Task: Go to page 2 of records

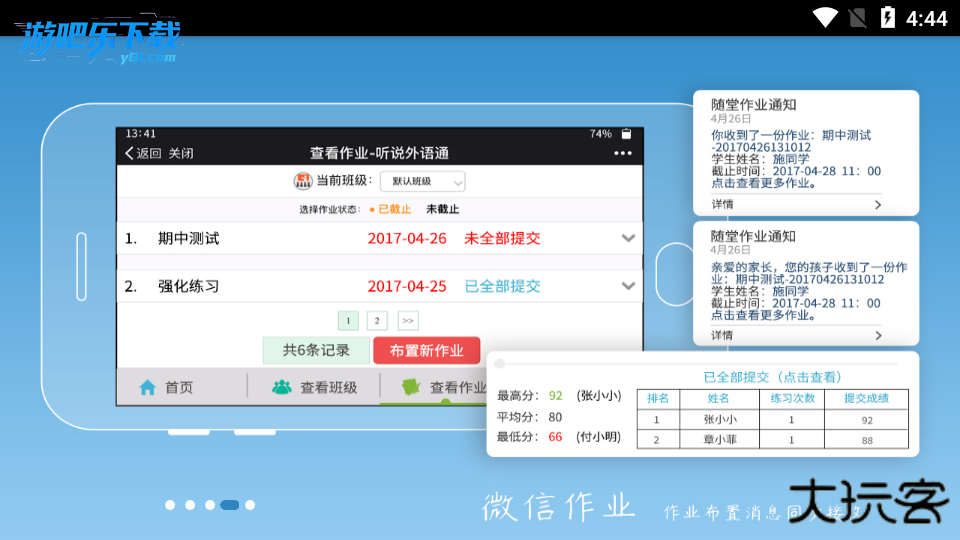Action: (377, 321)
